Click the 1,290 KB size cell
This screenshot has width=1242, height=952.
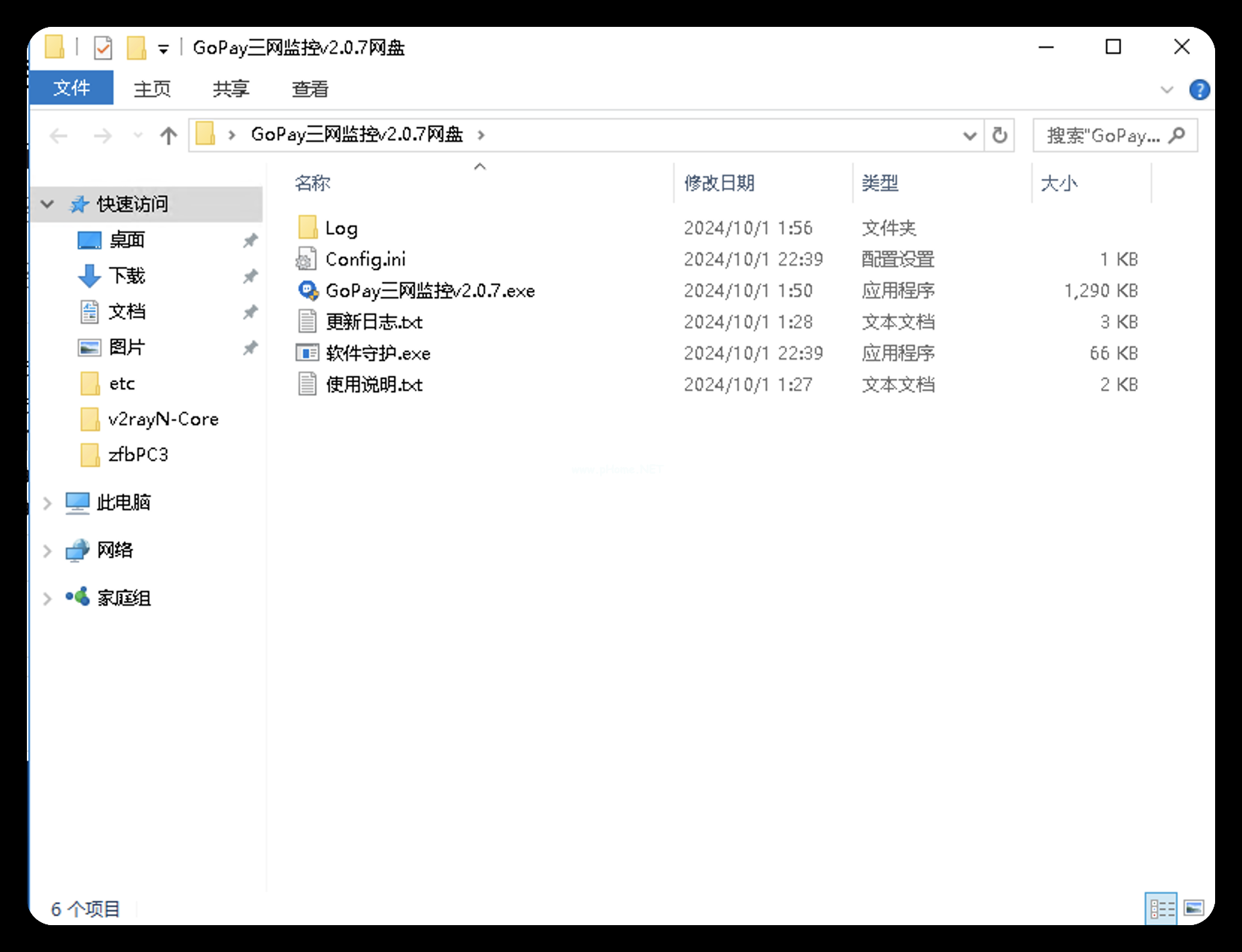pos(1101,290)
